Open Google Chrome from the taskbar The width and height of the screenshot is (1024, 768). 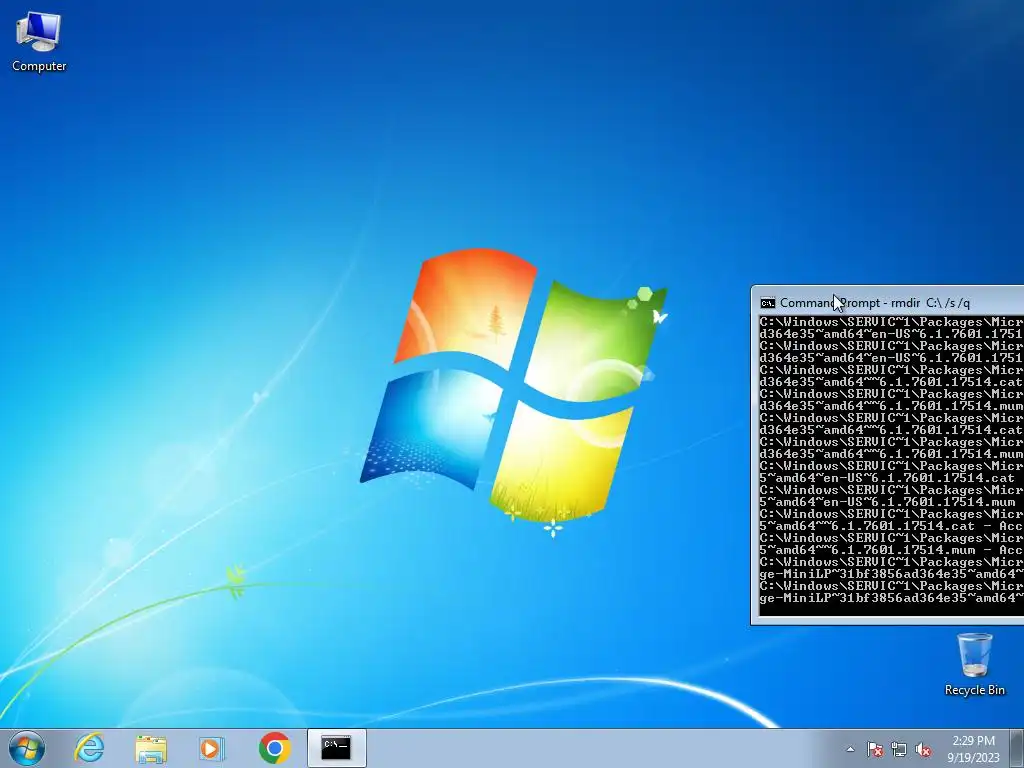coord(274,748)
